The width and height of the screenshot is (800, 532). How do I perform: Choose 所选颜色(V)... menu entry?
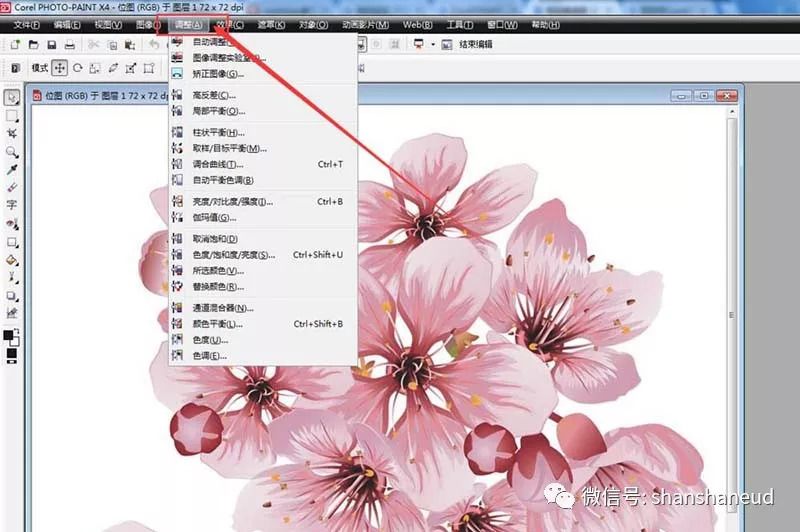pos(263,271)
